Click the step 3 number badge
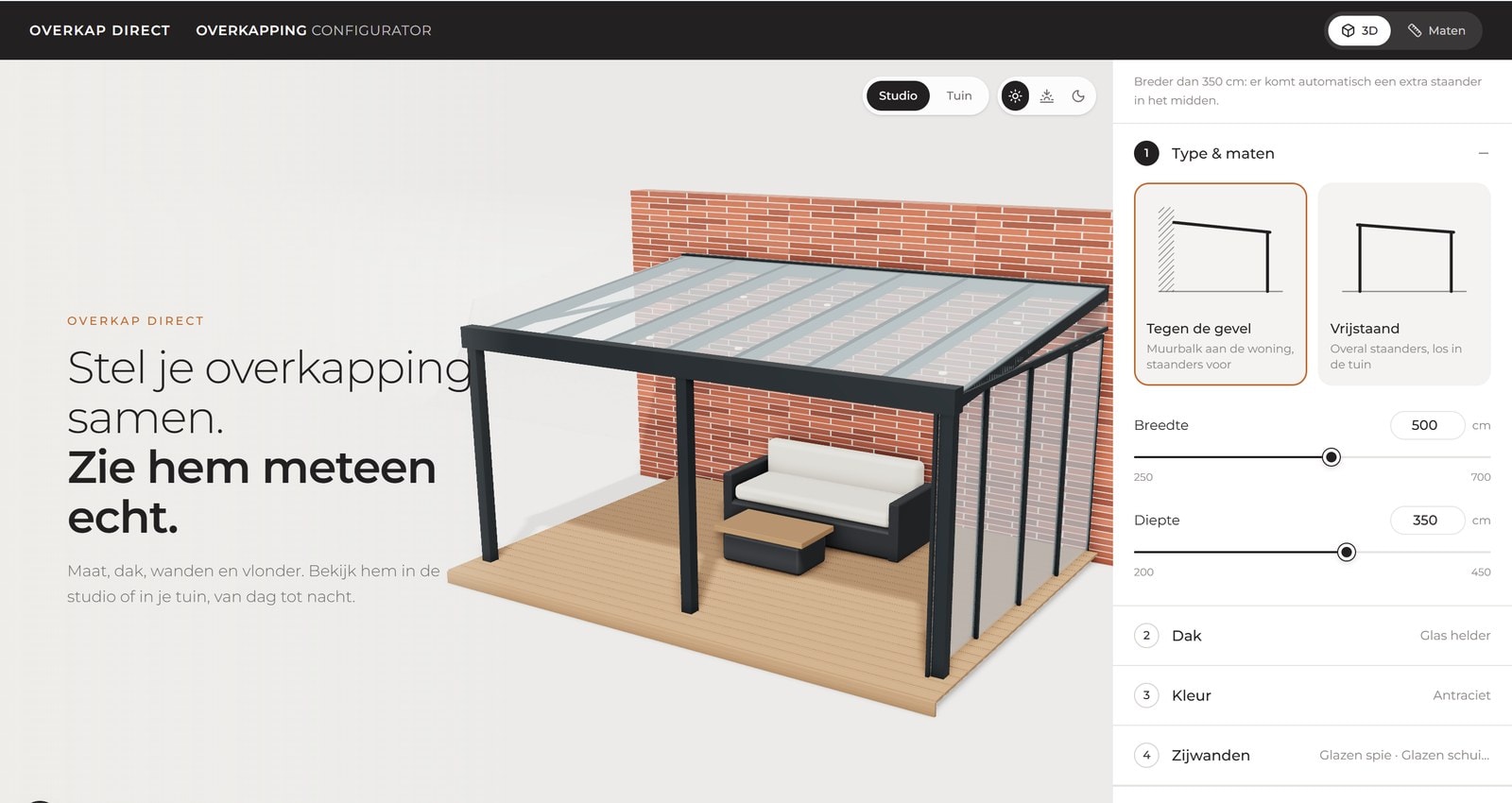The height and width of the screenshot is (803, 1512). point(1146,695)
